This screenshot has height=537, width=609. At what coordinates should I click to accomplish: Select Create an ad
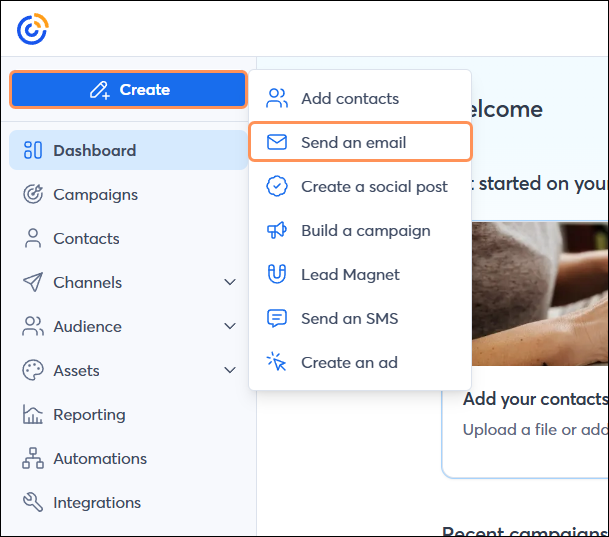coord(360,363)
